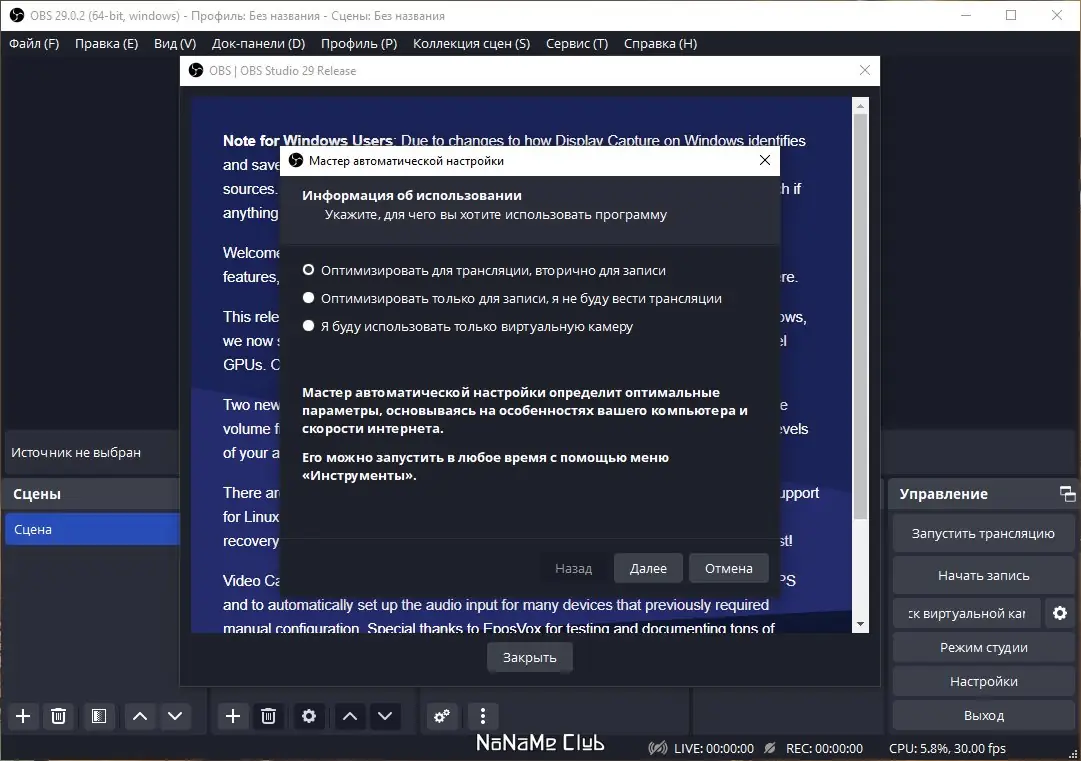Click Запустить трансляцию button
The height and width of the screenshot is (761, 1081).
(983, 534)
